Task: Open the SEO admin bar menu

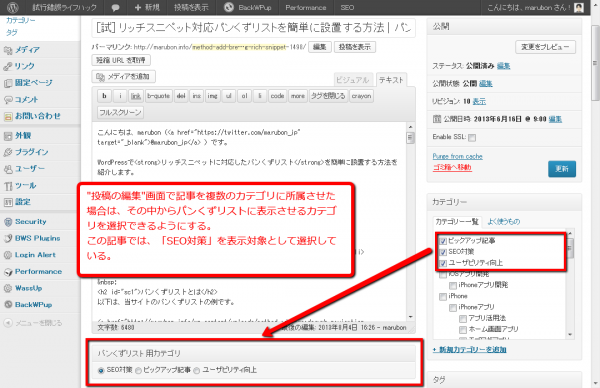Action: [x=347, y=7]
